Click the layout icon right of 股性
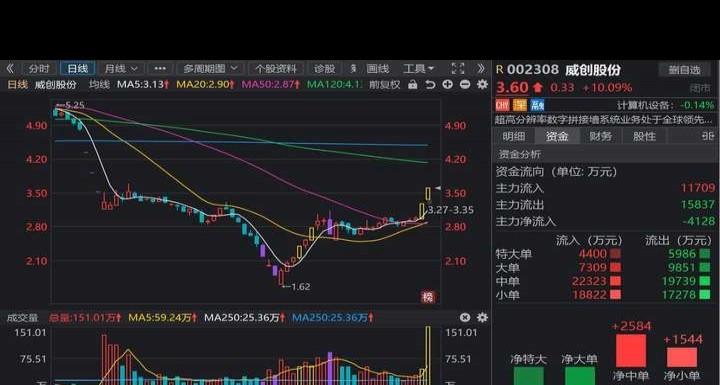This screenshot has width=720, height=385. pyautogui.click(x=708, y=136)
